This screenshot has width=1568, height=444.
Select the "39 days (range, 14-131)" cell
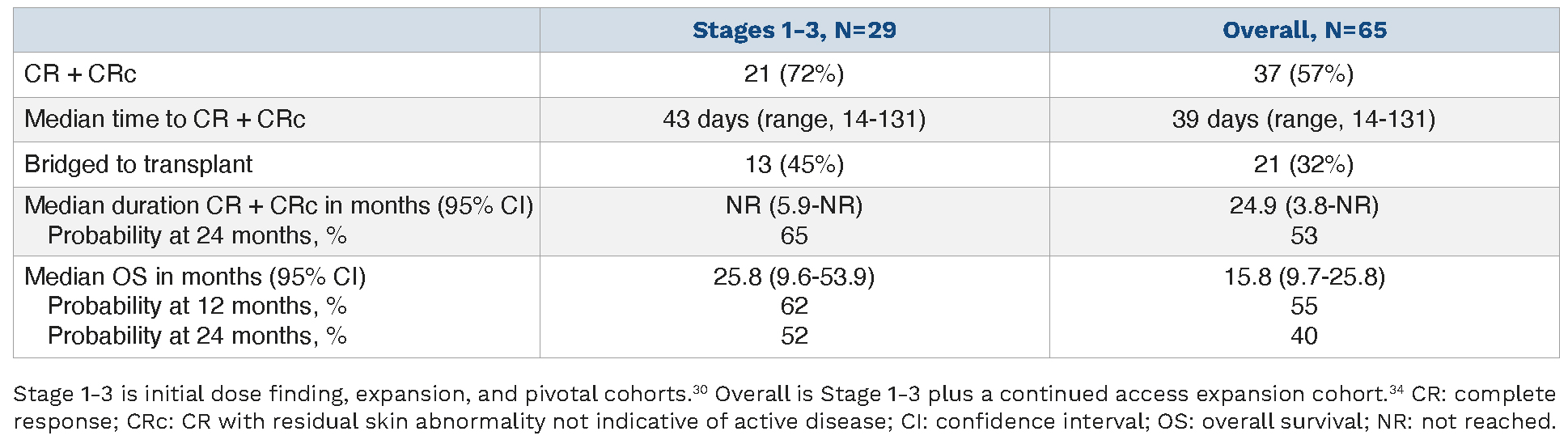(1303, 120)
